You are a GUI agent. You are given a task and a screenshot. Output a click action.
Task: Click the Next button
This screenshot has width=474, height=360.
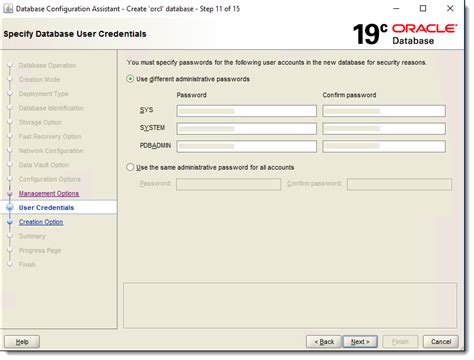360,342
